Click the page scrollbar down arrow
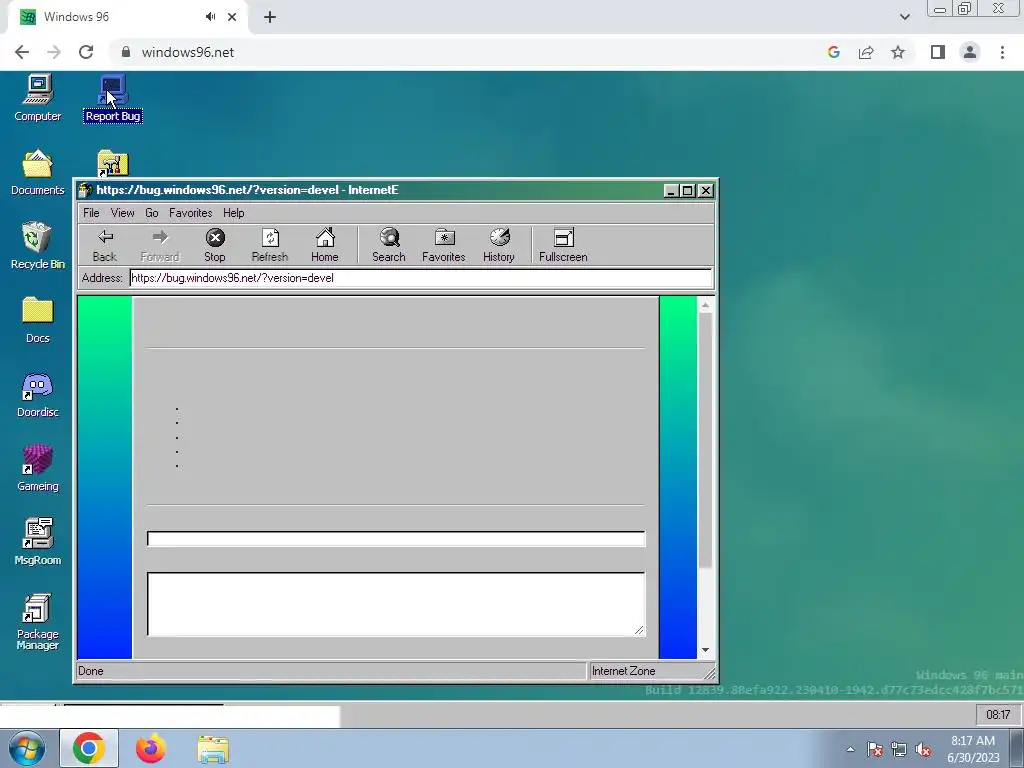1024x768 pixels. click(x=705, y=650)
